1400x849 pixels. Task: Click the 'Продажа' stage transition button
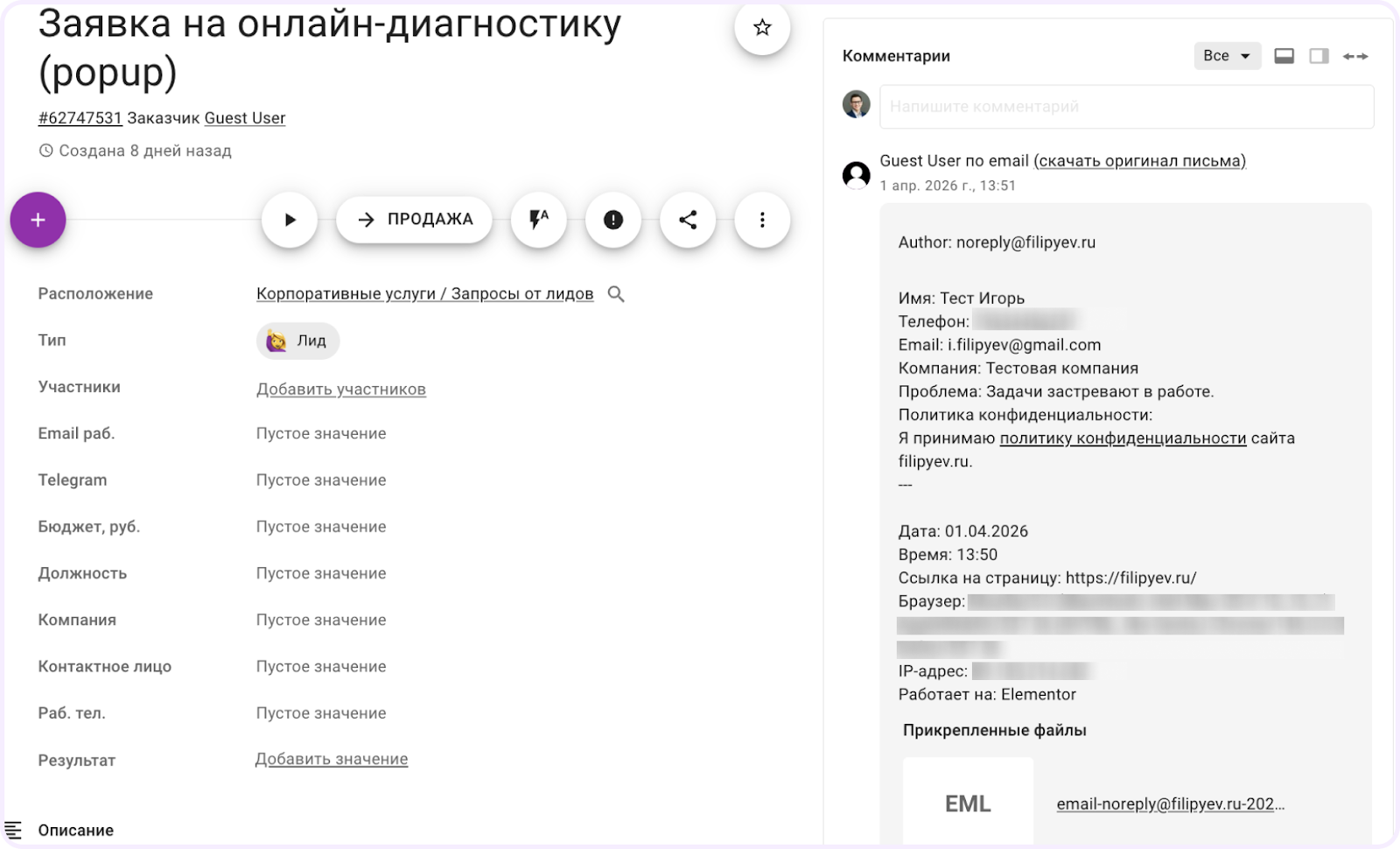(415, 220)
